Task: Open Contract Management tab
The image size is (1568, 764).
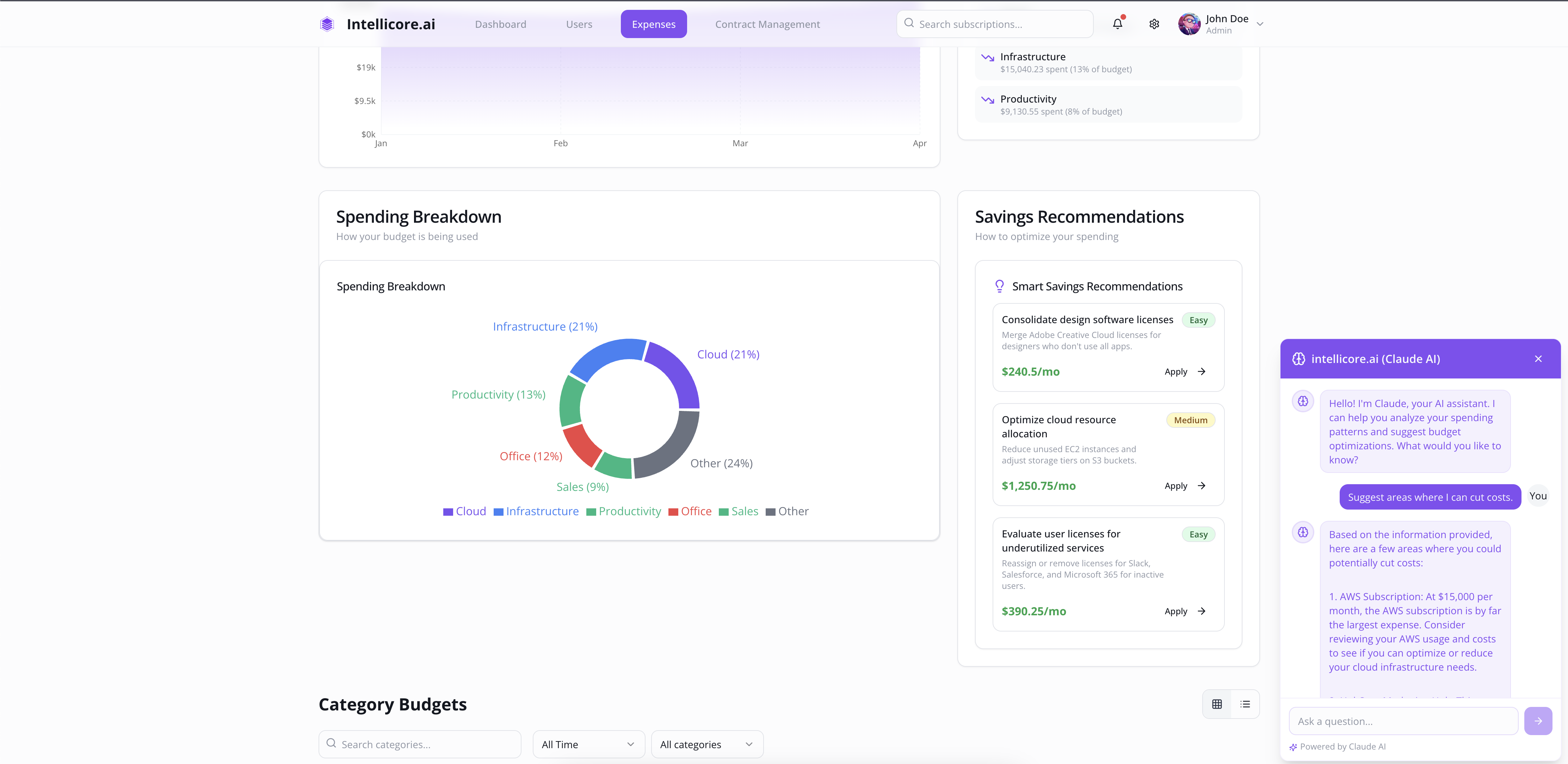Action: (767, 24)
